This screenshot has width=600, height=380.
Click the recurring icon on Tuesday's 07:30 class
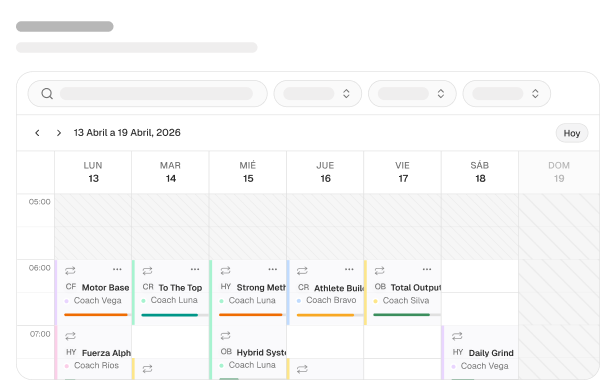click(147, 369)
